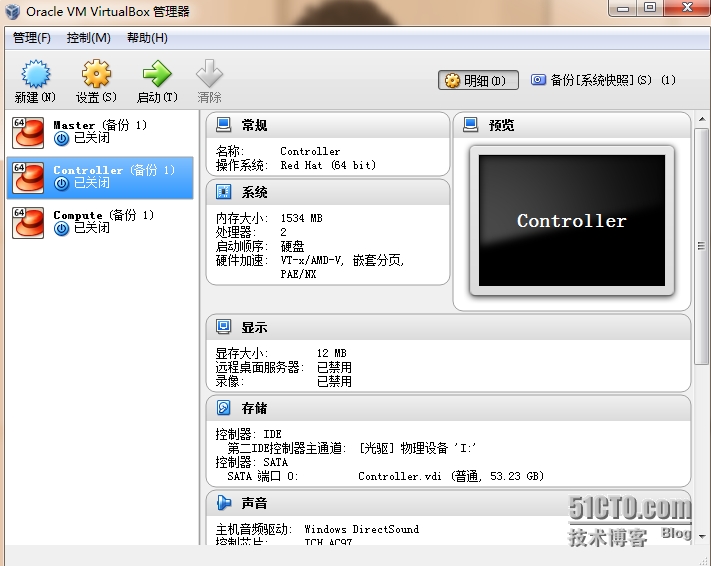Click the 常规 General section header
This screenshot has height=566, width=711.
328,125
